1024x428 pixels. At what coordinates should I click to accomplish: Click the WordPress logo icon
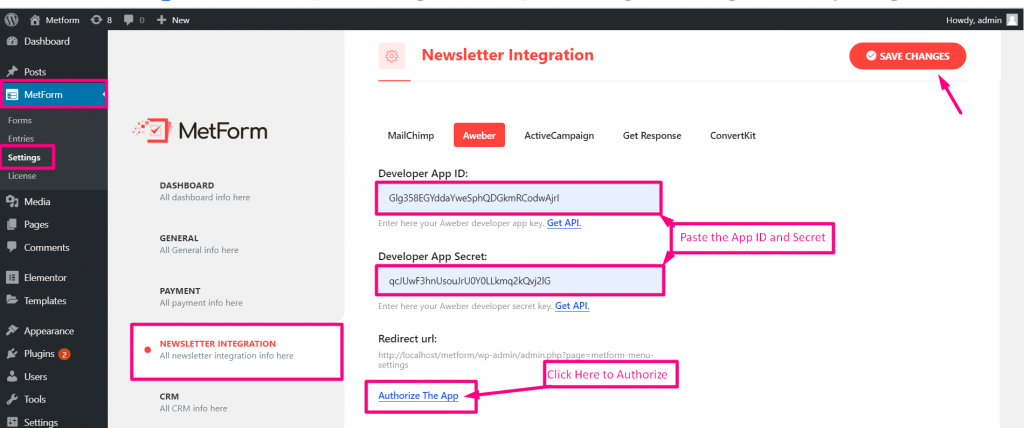pos(12,20)
